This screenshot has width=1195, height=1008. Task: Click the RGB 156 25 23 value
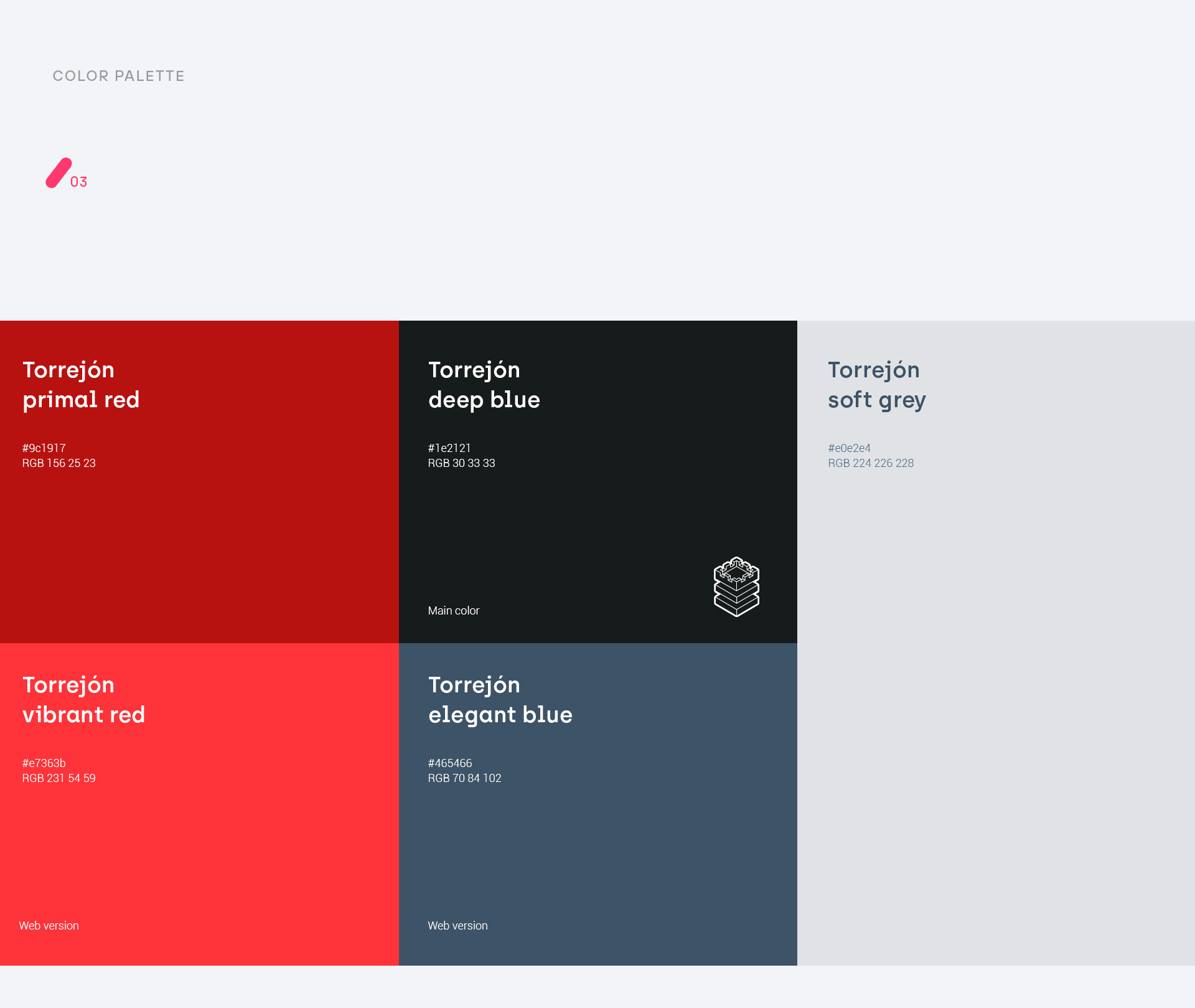pos(59,463)
